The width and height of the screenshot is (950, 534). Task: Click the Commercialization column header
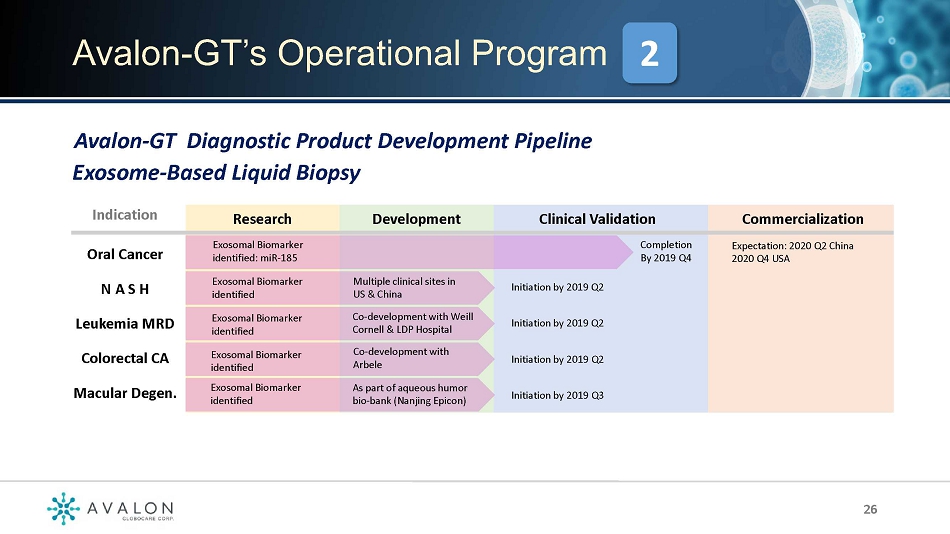[802, 219]
